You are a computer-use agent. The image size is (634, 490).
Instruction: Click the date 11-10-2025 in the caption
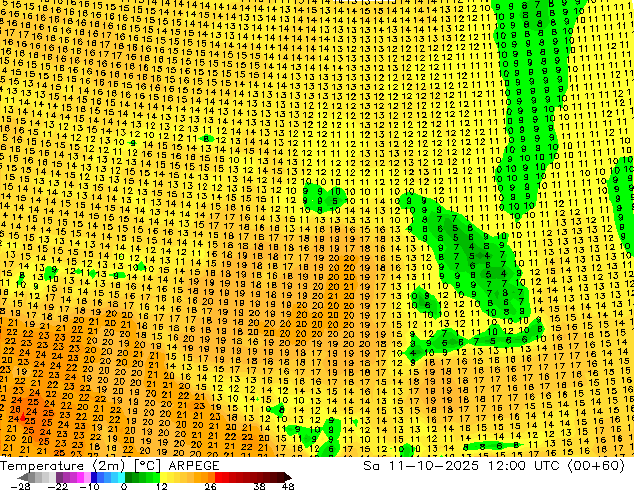(x=433, y=466)
